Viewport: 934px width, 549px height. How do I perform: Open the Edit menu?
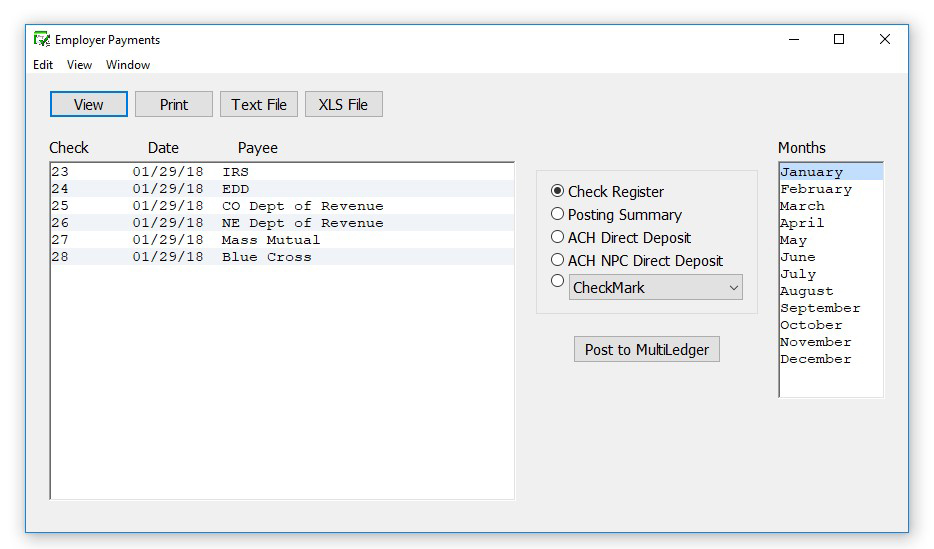43,65
